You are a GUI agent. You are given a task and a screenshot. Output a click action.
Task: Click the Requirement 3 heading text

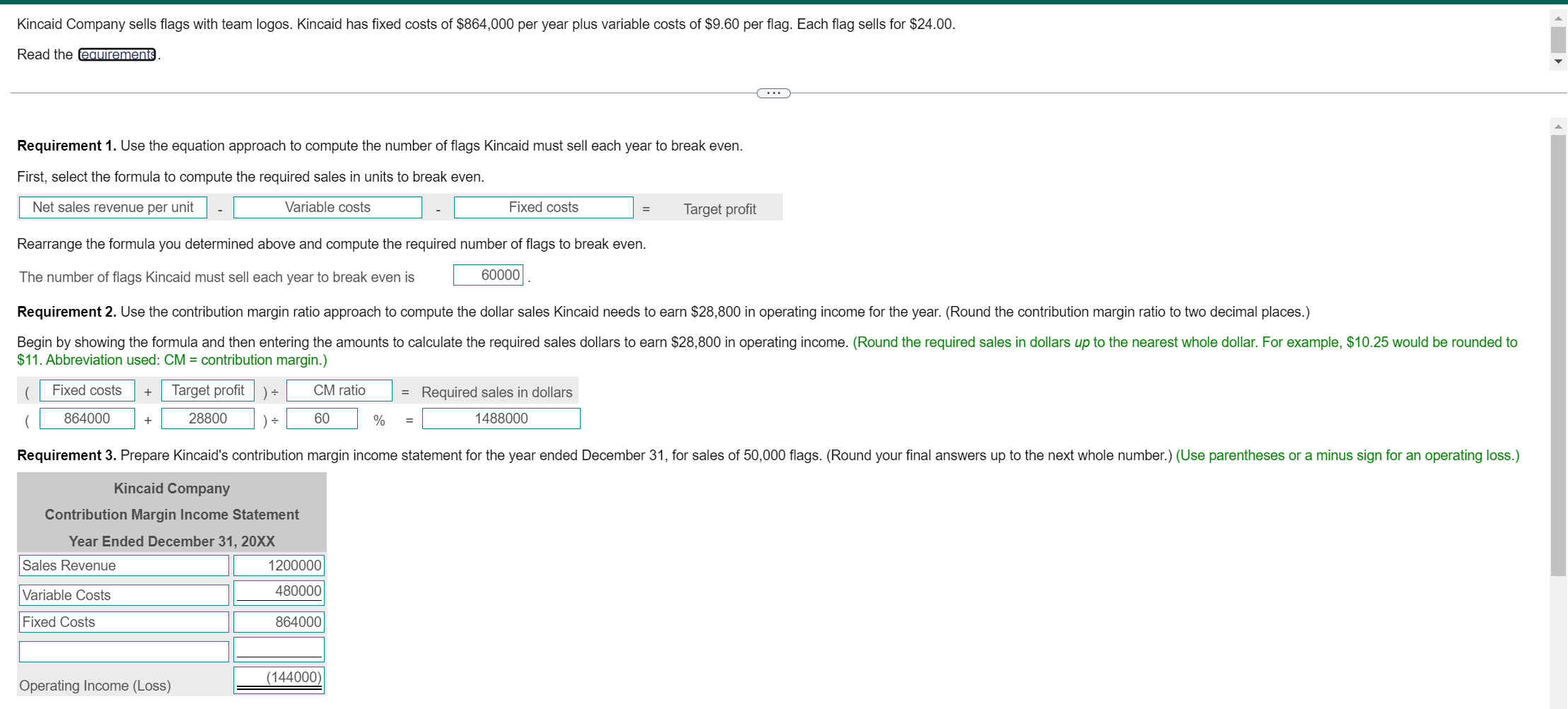pos(66,455)
